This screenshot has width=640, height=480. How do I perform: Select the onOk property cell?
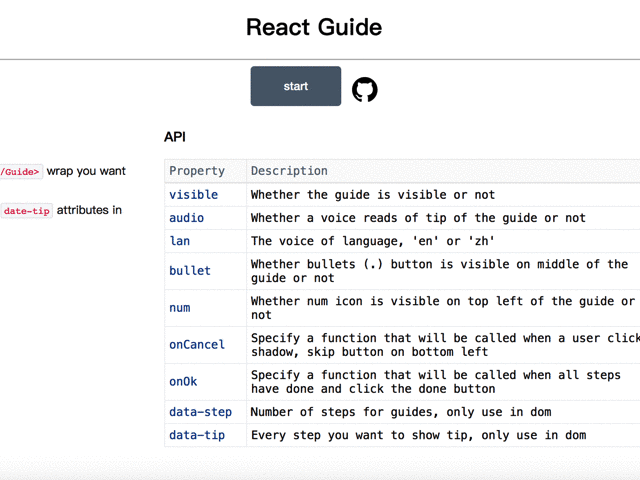[x=184, y=382]
